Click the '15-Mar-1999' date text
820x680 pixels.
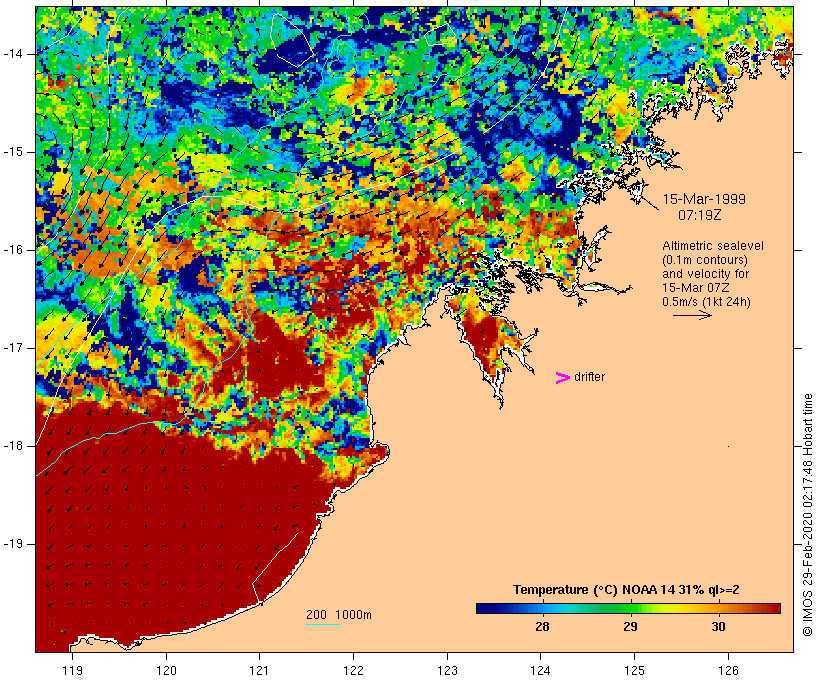pos(704,199)
